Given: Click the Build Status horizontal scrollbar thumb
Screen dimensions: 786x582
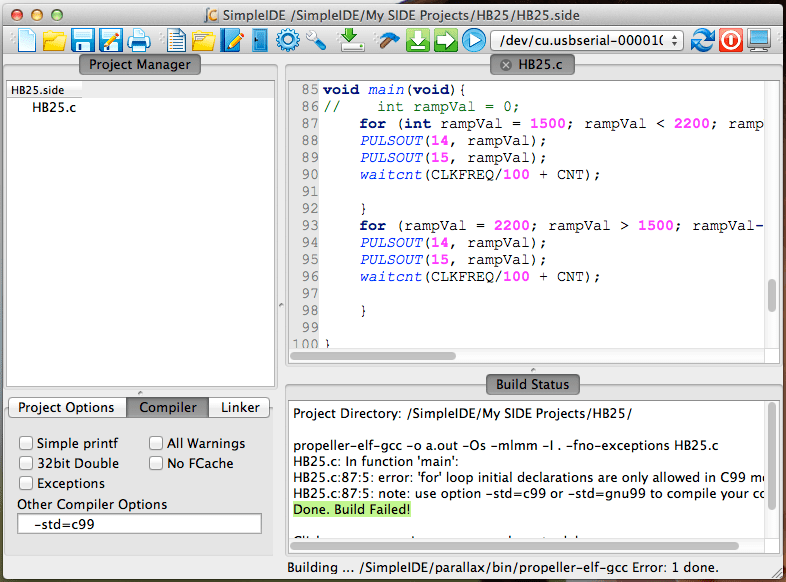Looking at the screenshot, I should coord(514,545).
